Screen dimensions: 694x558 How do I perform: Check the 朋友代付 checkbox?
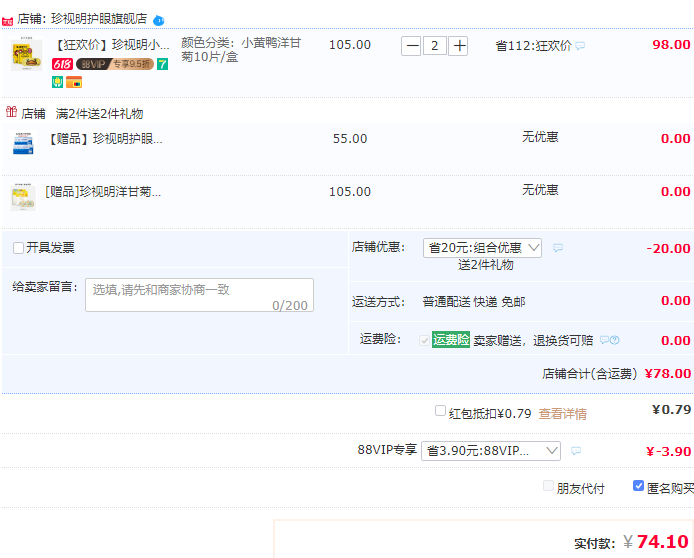pos(548,486)
